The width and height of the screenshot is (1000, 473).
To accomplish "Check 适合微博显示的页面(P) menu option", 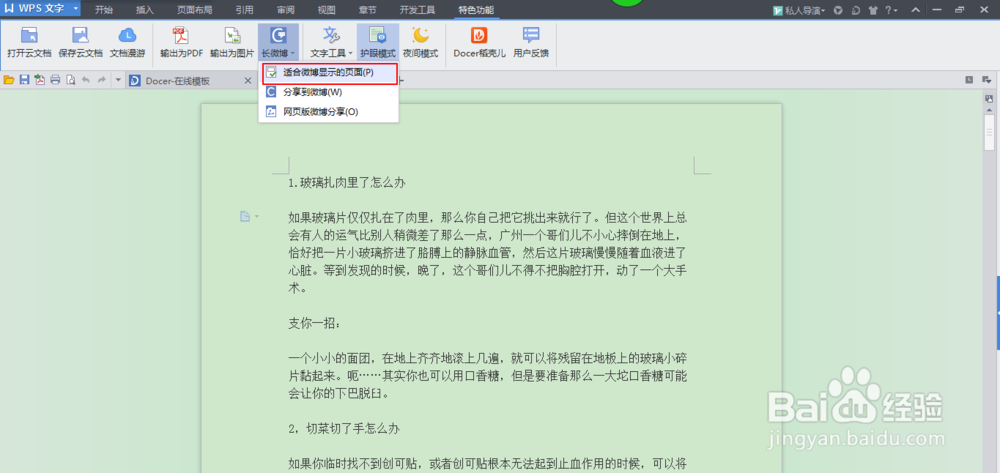I will pos(329,73).
